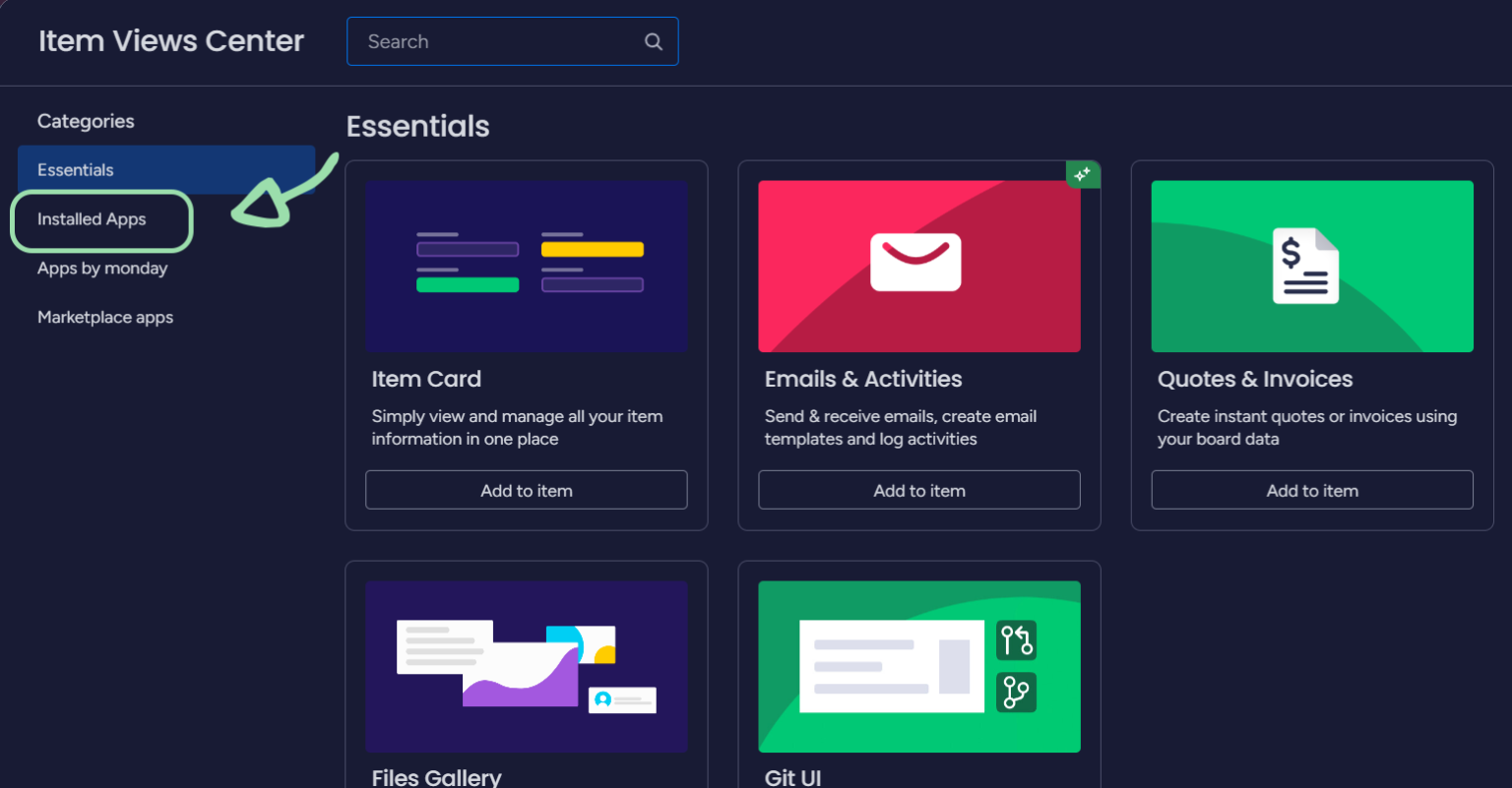Screen dimensions: 1512x788
Task: Open the Files Gallery thumbnail
Action: 526,666
